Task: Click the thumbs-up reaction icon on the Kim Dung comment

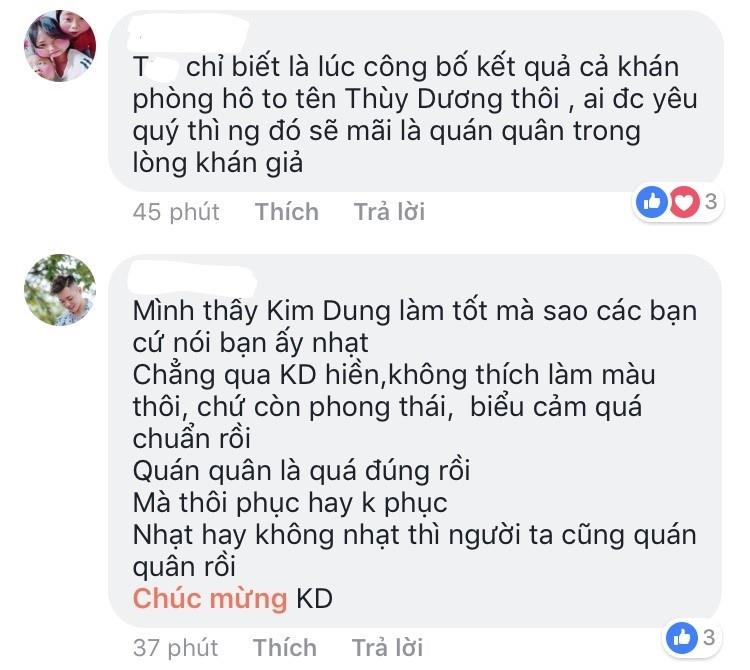Action: 682,637
